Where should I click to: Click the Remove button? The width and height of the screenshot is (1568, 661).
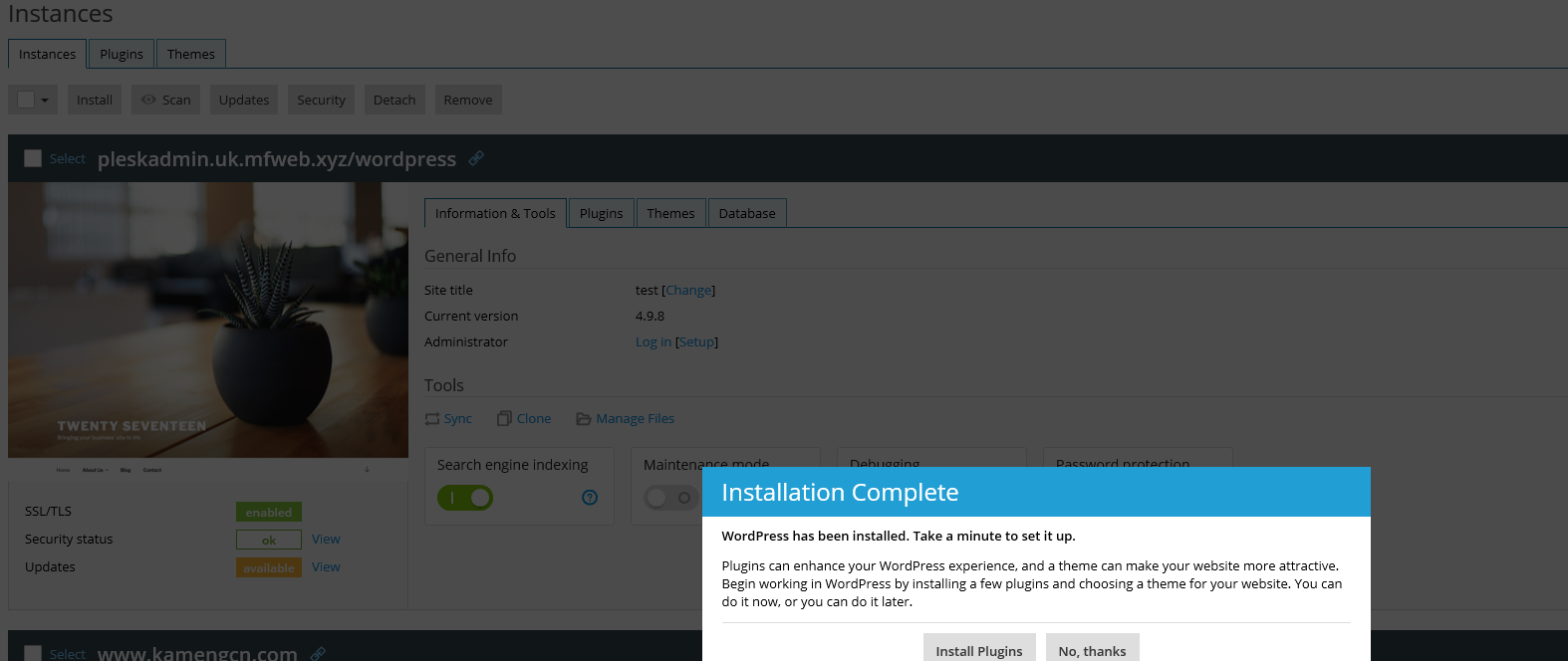pos(468,100)
